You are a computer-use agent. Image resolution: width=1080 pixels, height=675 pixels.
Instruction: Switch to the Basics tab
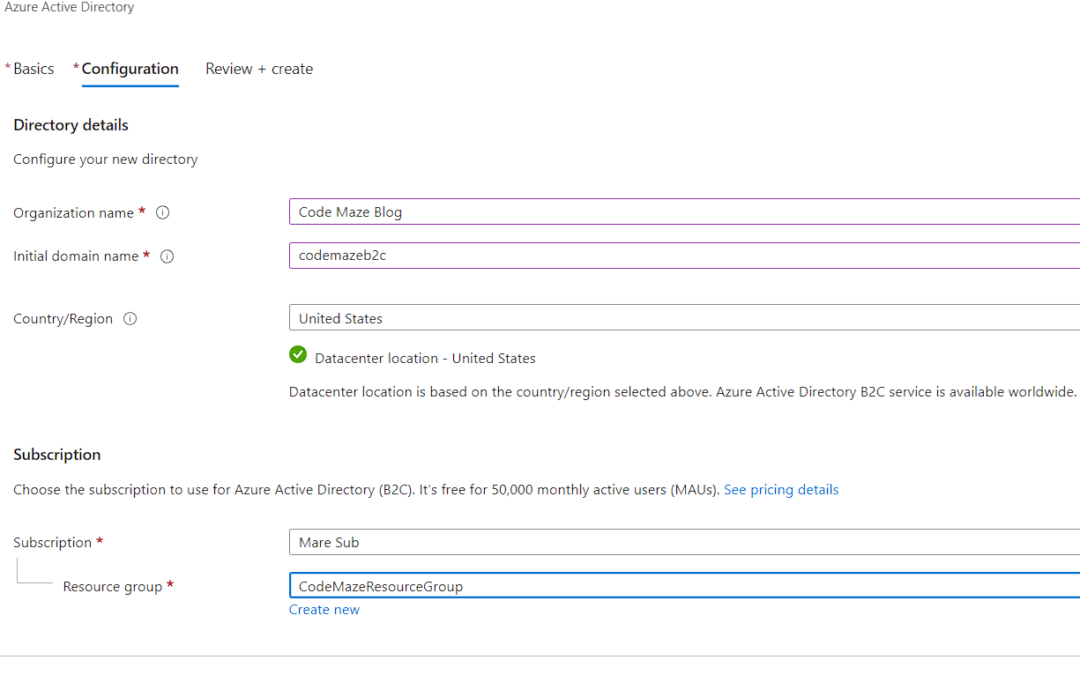point(33,69)
